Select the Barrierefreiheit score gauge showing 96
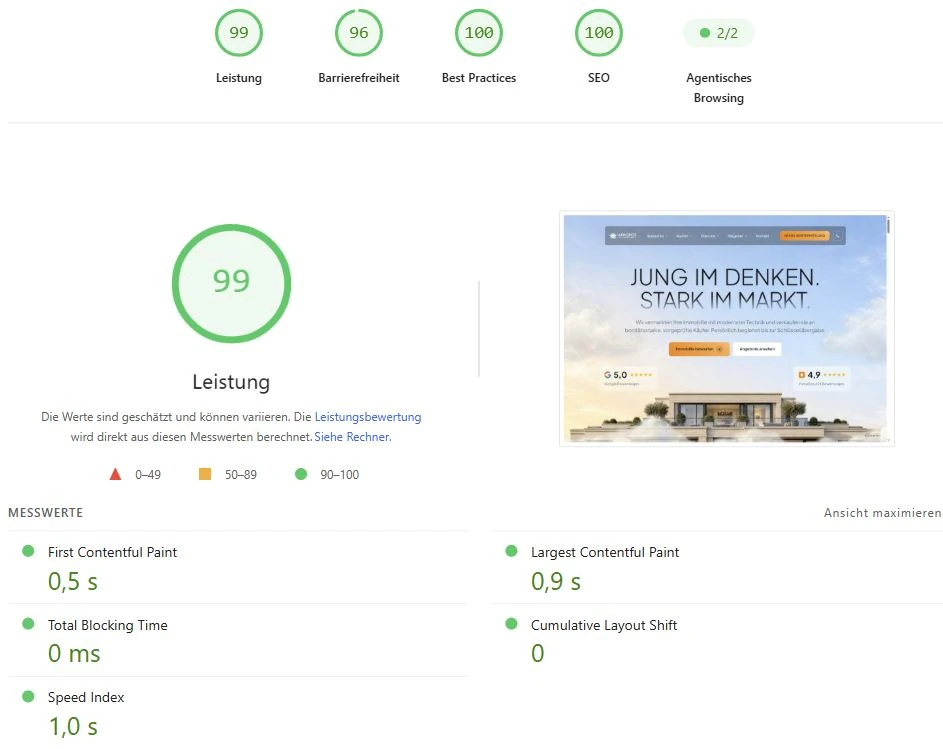This screenshot has height=749, width=943. tap(358, 32)
